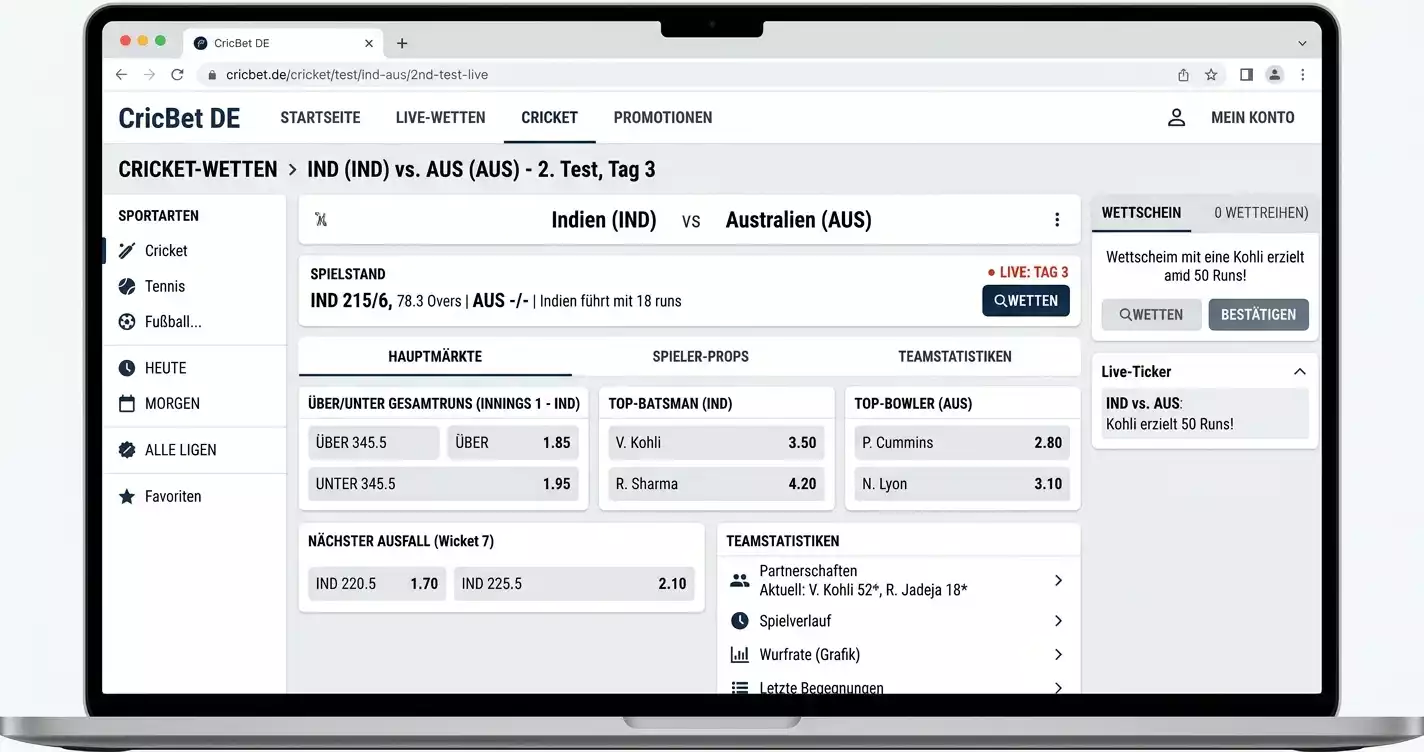
Task: Click the account profile icon in header
Action: pos(1176,118)
